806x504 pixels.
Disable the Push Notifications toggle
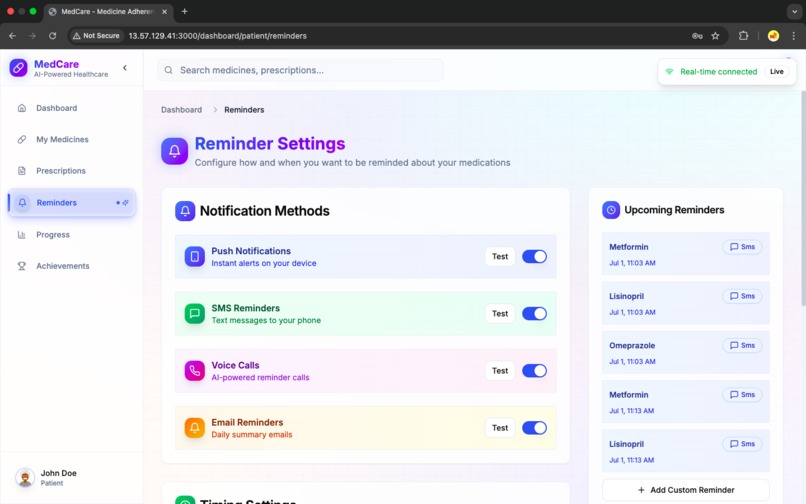535,257
